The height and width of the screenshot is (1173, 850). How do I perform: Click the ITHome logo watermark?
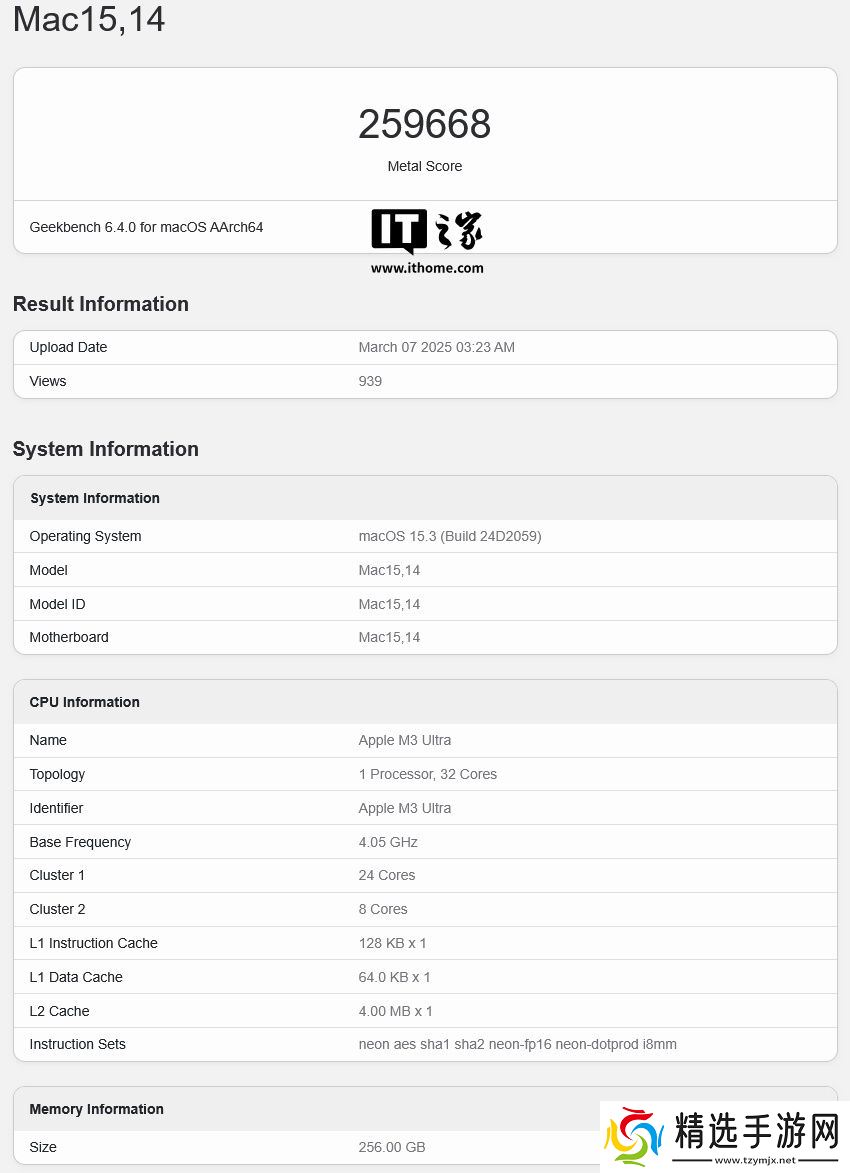[426, 231]
